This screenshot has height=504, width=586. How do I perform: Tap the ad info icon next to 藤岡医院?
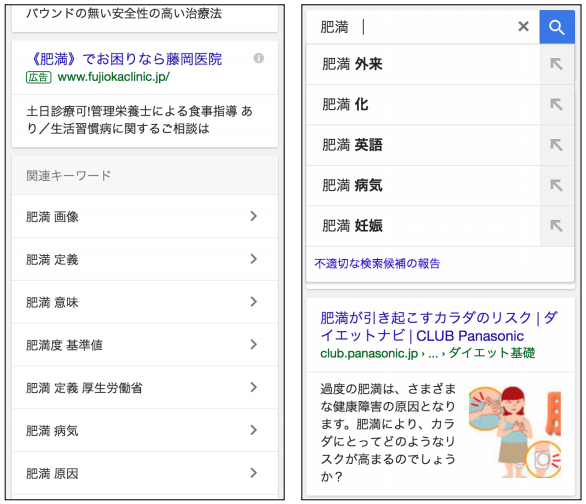[x=259, y=58]
